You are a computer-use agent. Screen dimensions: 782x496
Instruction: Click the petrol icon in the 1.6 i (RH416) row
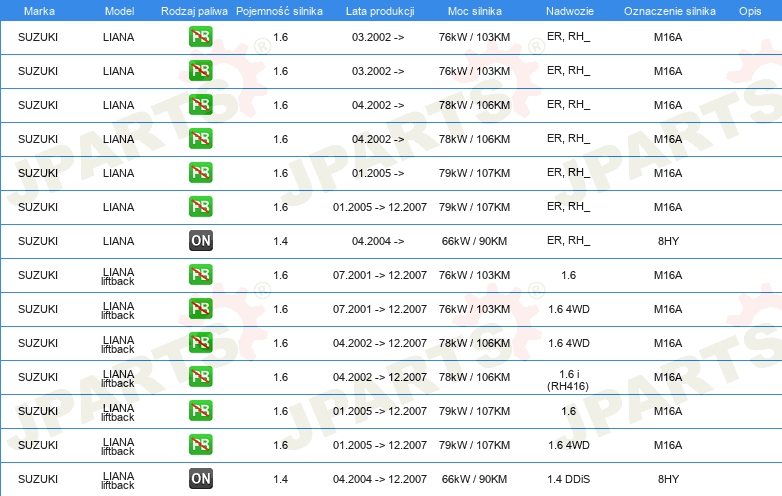tap(201, 376)
